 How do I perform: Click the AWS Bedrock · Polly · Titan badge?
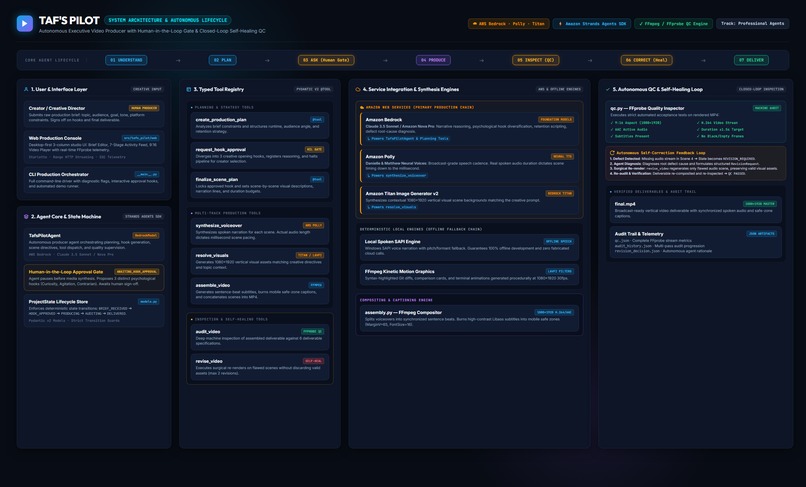(x=508, y=24)
